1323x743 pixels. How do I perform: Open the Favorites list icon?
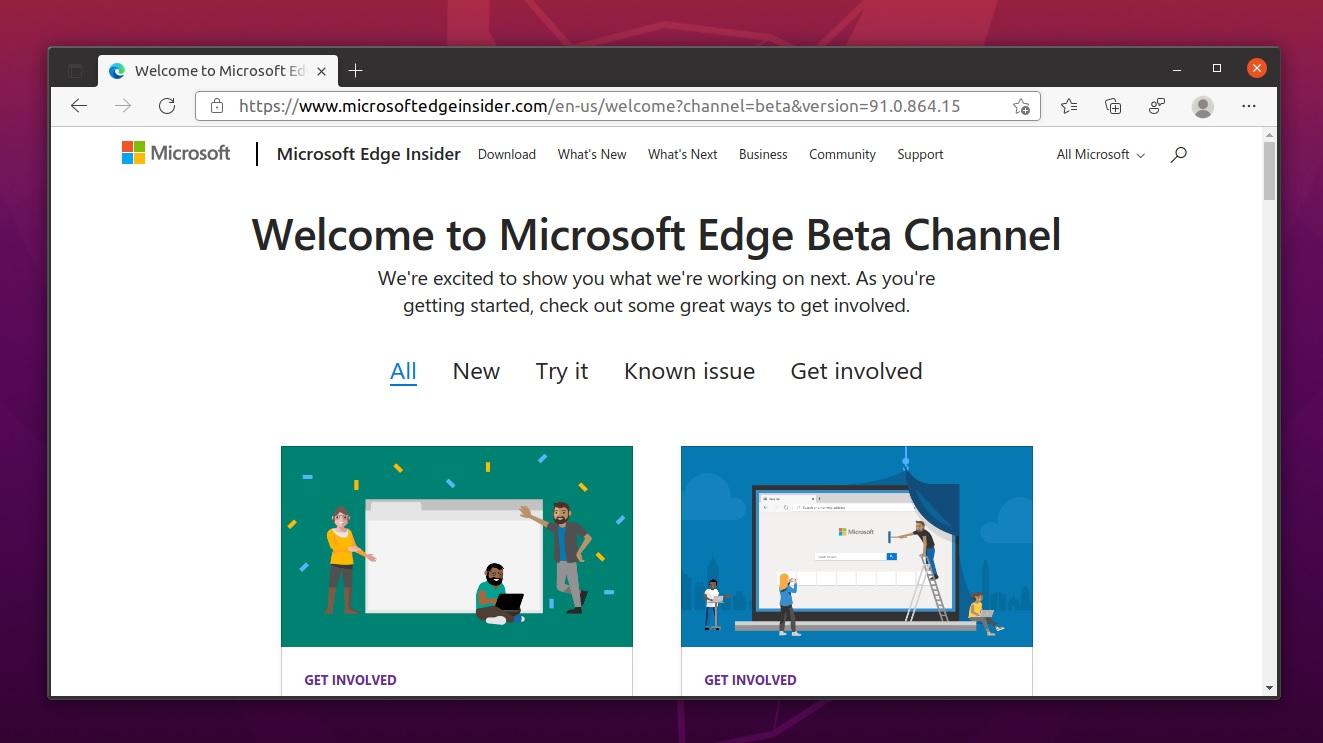click(1069, 106)
